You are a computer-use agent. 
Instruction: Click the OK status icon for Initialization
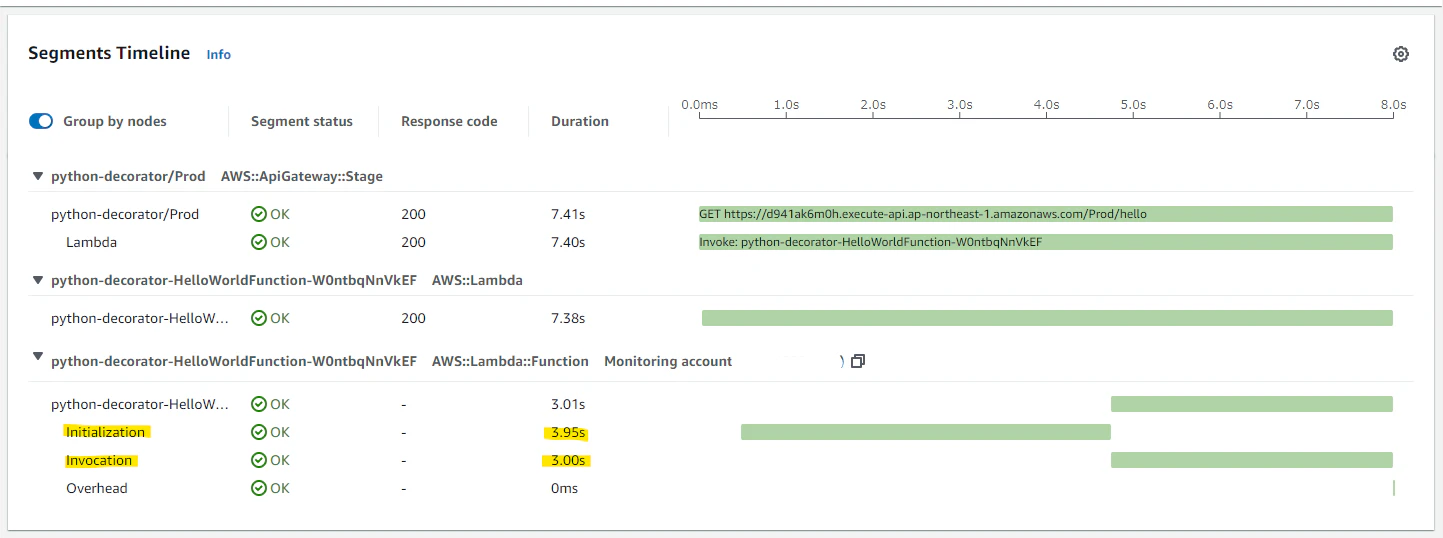[259, 432]
